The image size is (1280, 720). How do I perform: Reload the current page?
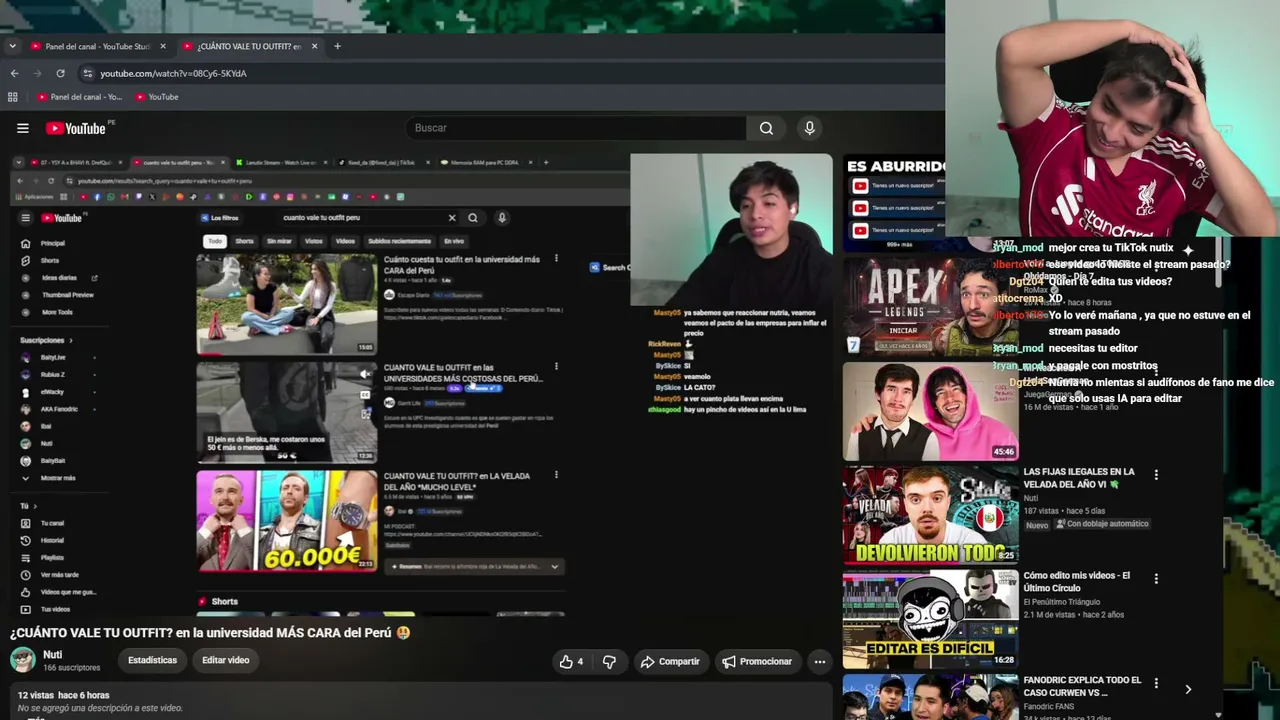[x=61, y=73]
